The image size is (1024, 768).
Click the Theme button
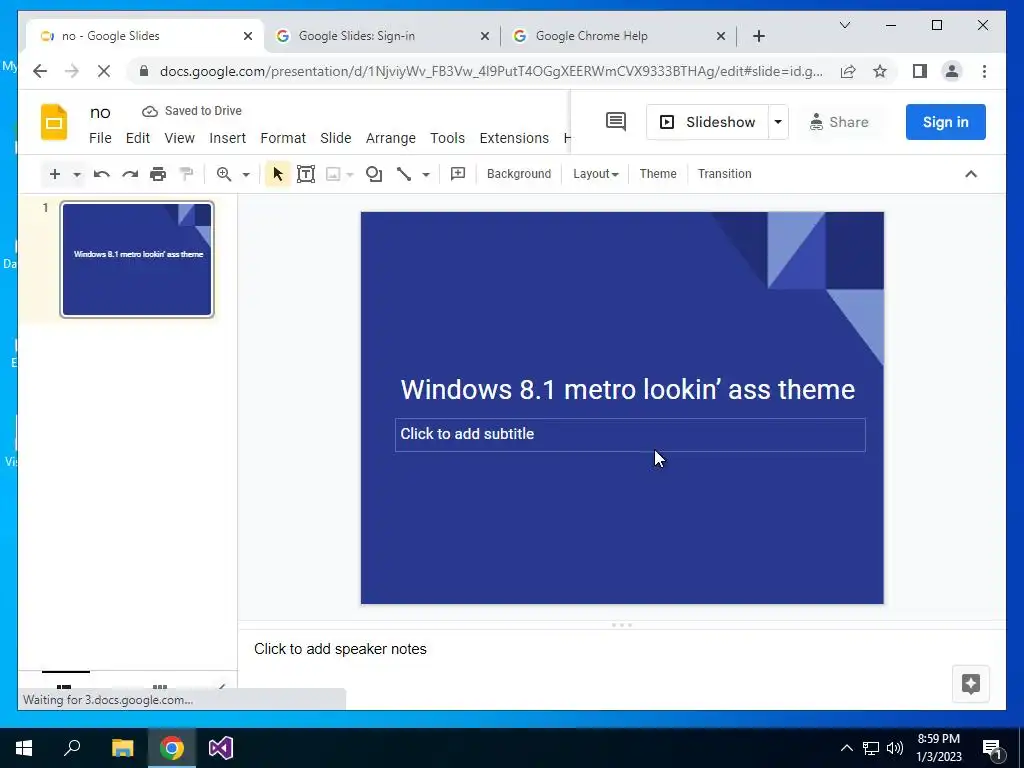click(x=658, y=174)
